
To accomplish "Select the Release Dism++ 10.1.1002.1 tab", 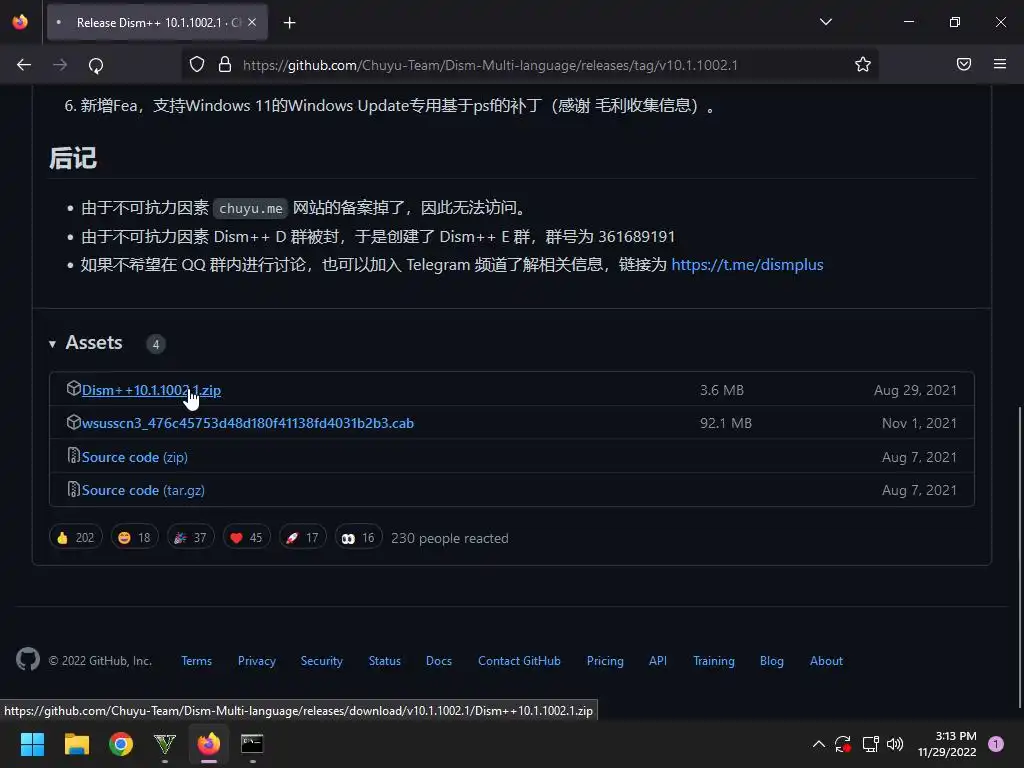I will pos(157,22).
